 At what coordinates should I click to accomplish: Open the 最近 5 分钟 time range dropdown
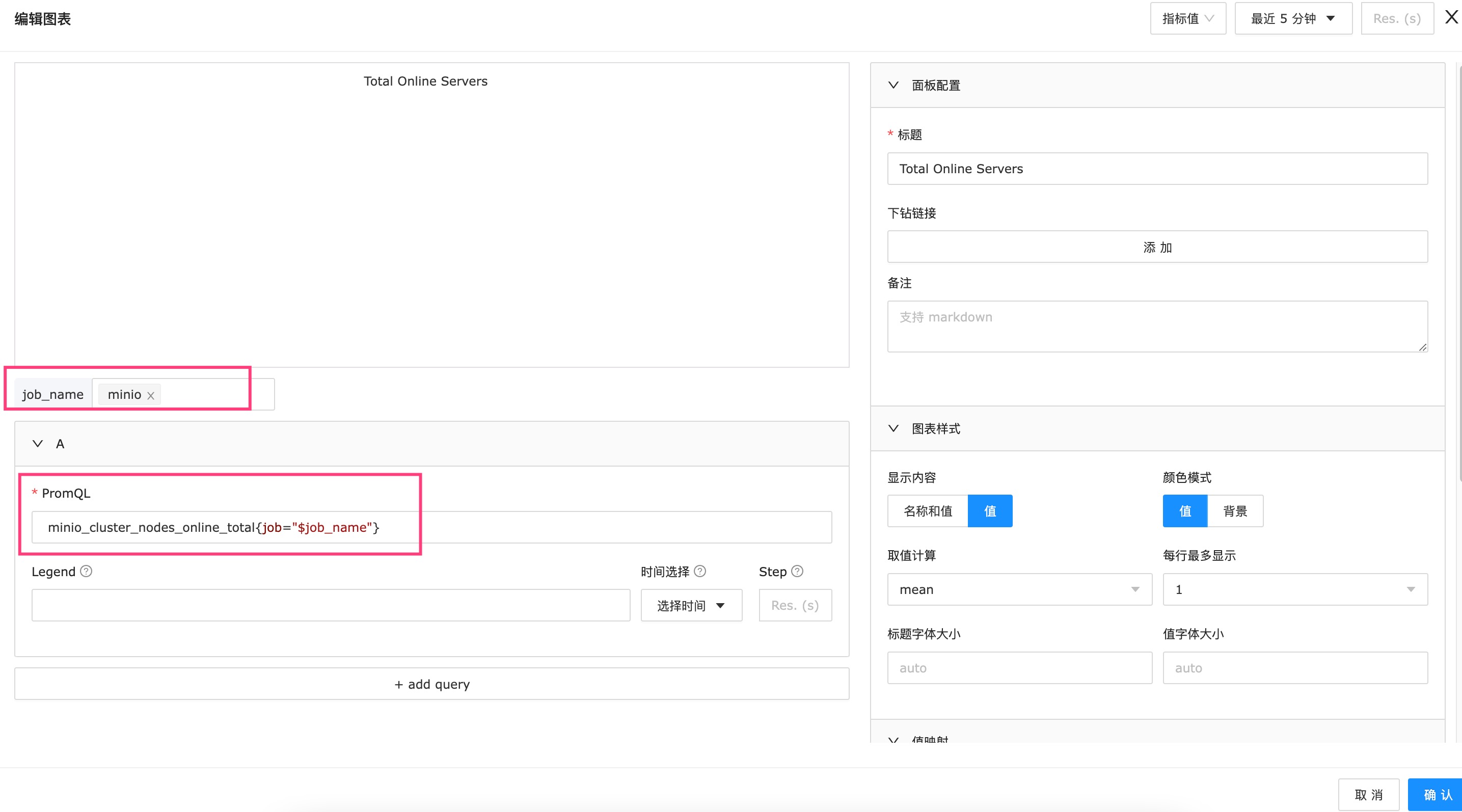pyautogui.click(x=1293, y=19)
